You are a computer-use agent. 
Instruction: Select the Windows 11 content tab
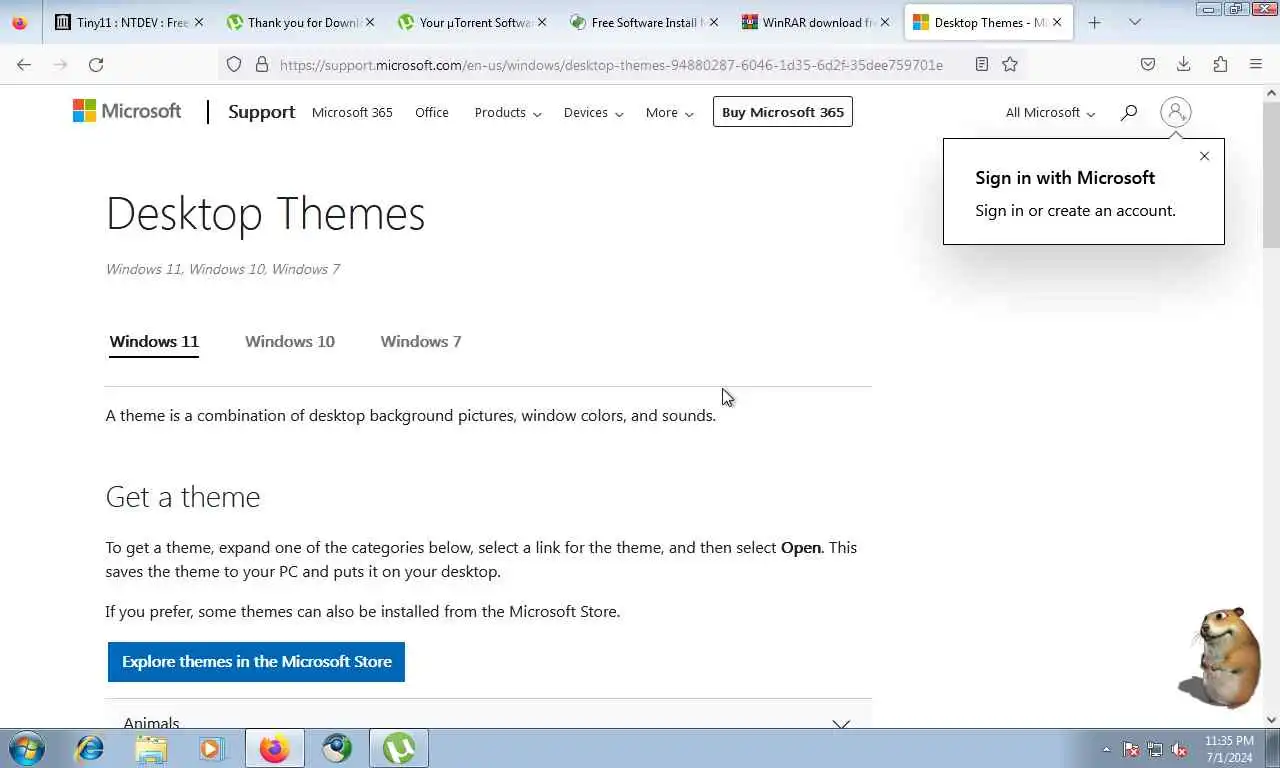coord(154,341)
